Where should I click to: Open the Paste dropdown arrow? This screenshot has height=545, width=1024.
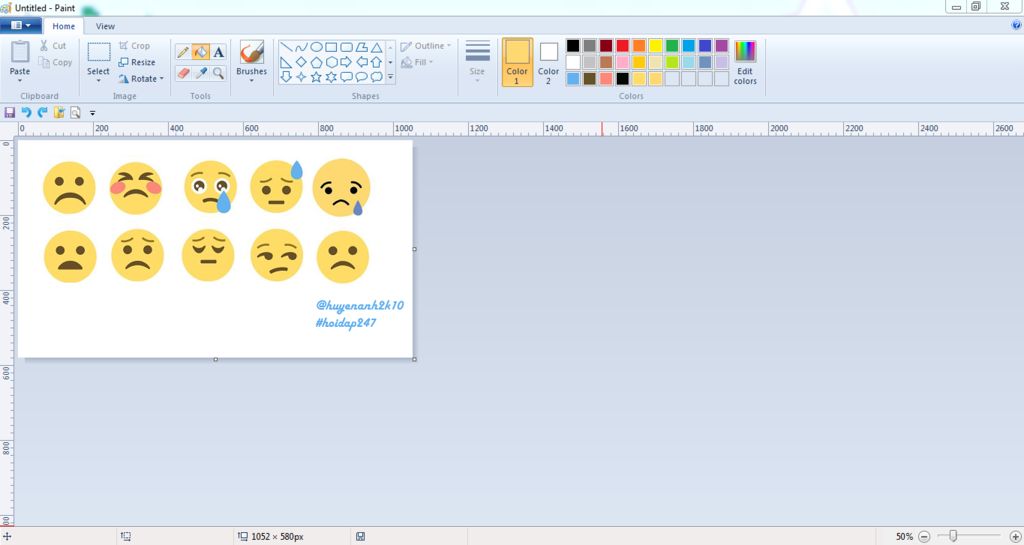[20, 80]
